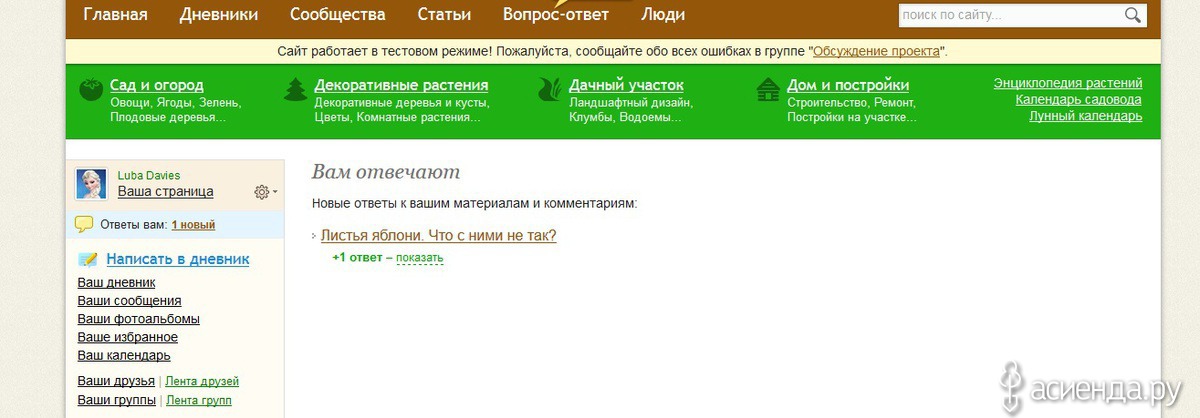
Task: Click Написать в дневник link
Action: coord(178,259)
